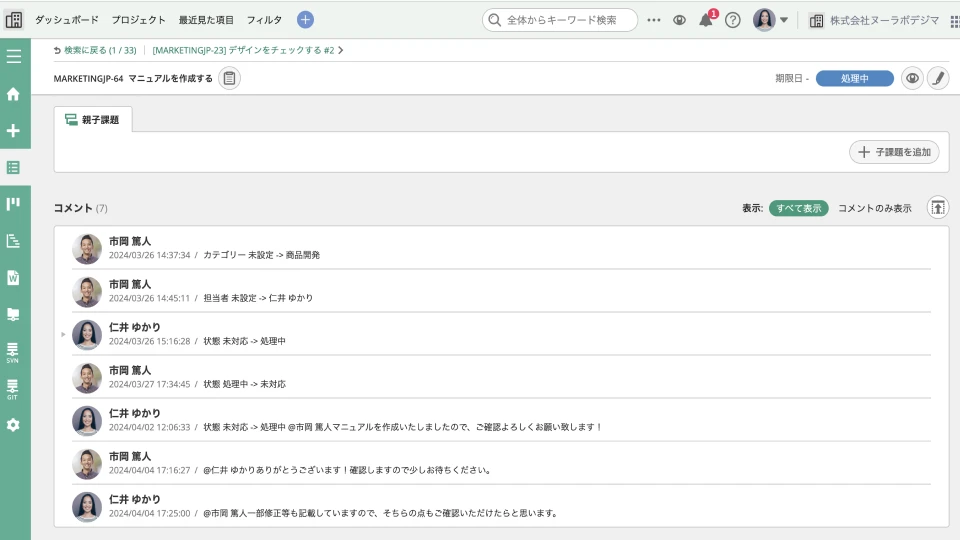The width and height of the screenshot is (960, 540).
Task: Click the blue plus button in top nav
Action: coord(306,20)
